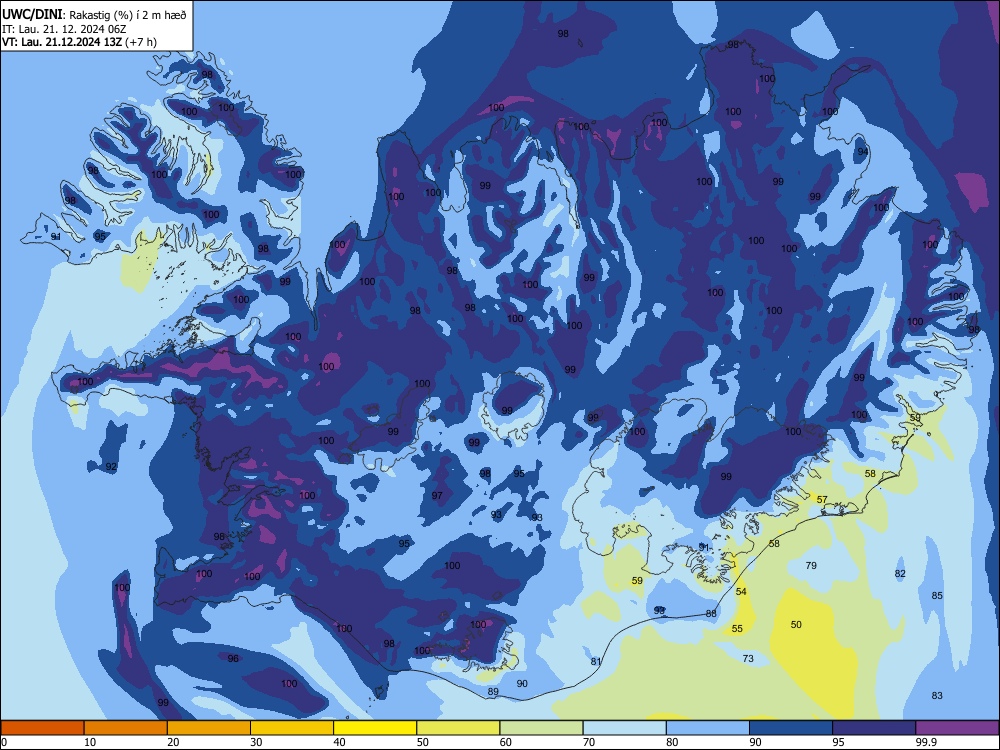
Task: Click the map value '96' in the southwest sea
Action: coord(233,658)
